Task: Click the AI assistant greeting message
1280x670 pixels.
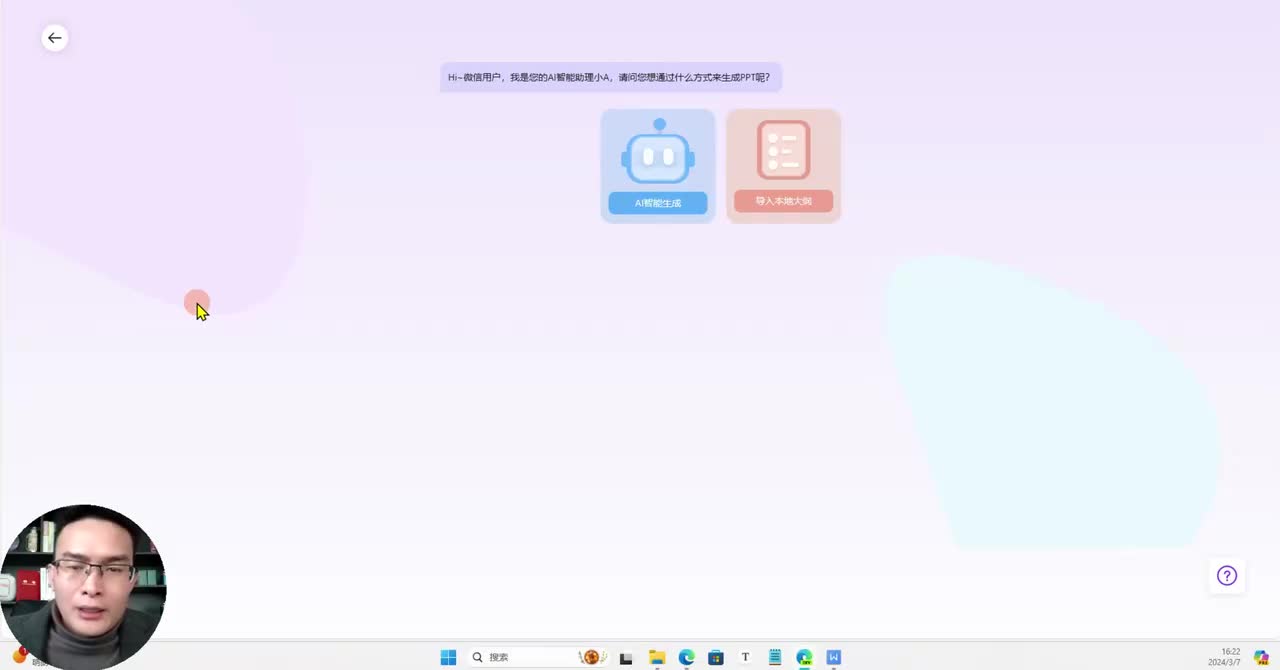Action: click(610, 77)
